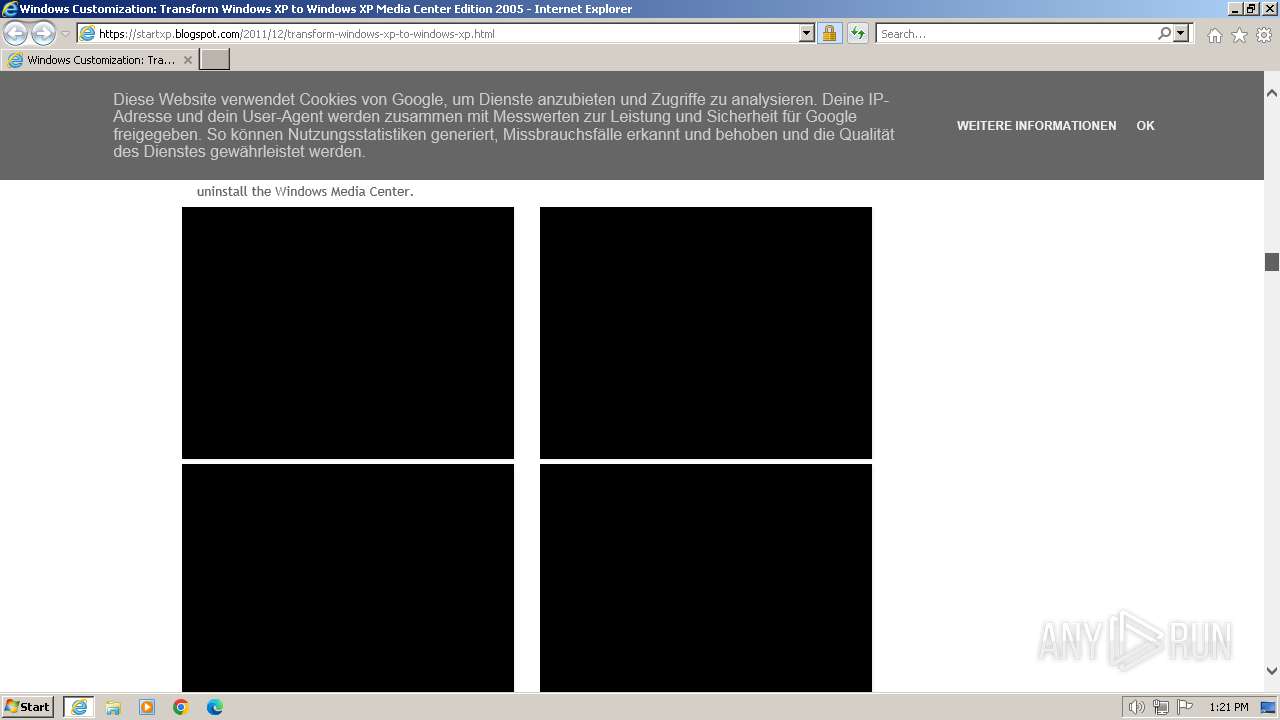Launch the Windows Media Player taskbar icon
Image resolution: width=1280 pixels, height=720 pixels.
(x=147, y=707)
